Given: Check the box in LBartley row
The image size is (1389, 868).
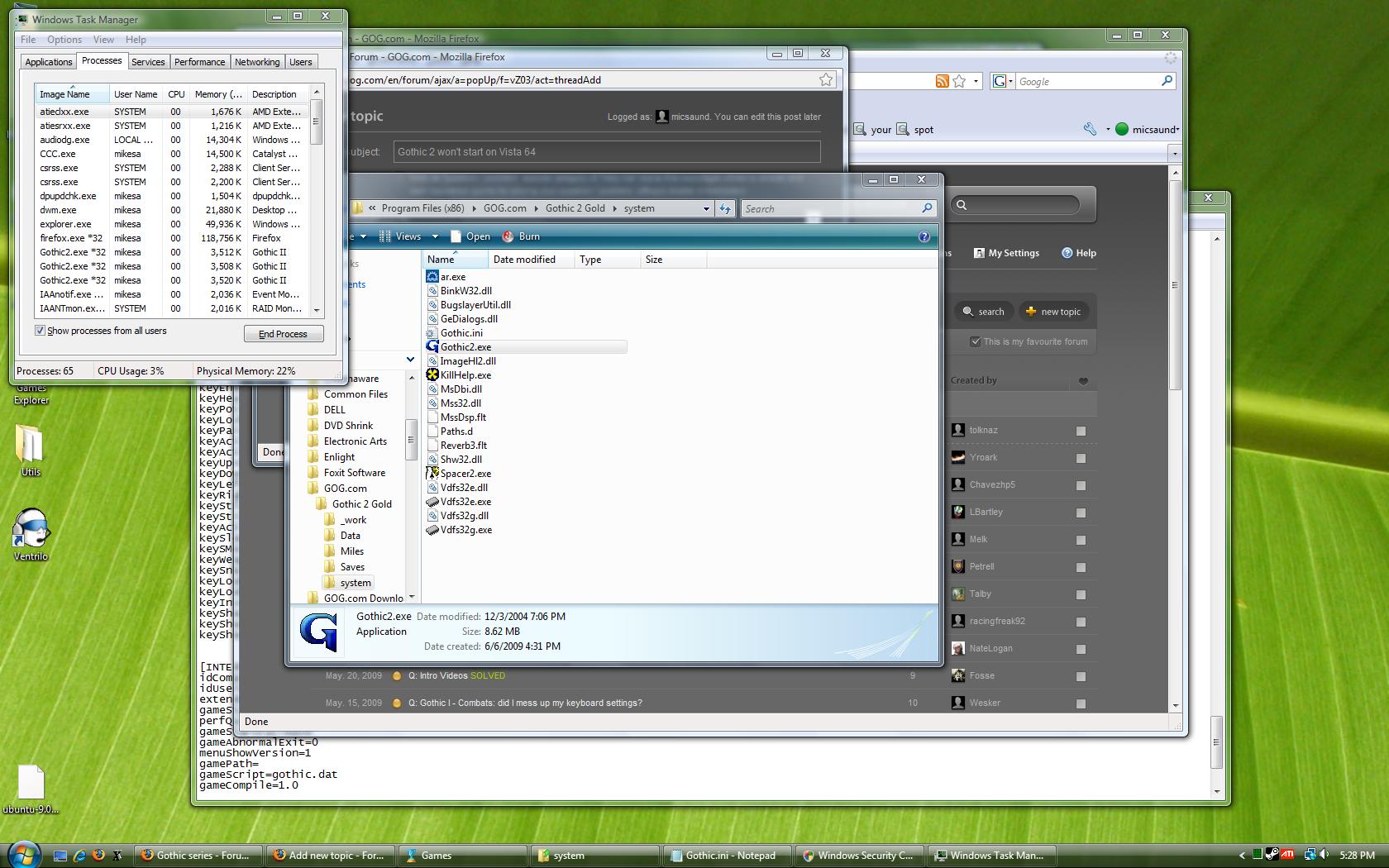Looking at the screenshot, I should [1081, 513].
